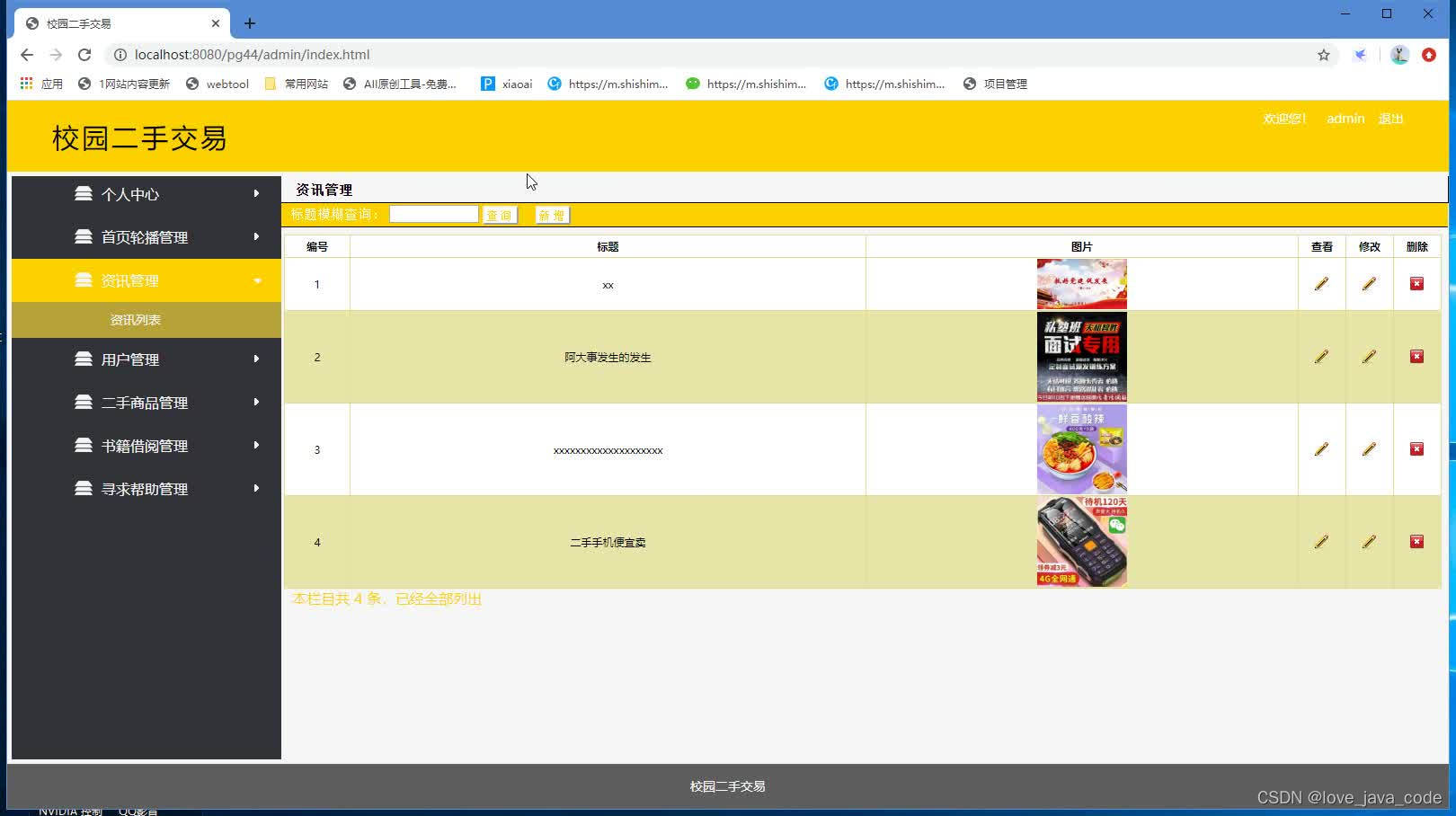Screen dimensions: 1456x816
Task: Expand the 书籍借阅管理 menu
Action: coord(146,446)
